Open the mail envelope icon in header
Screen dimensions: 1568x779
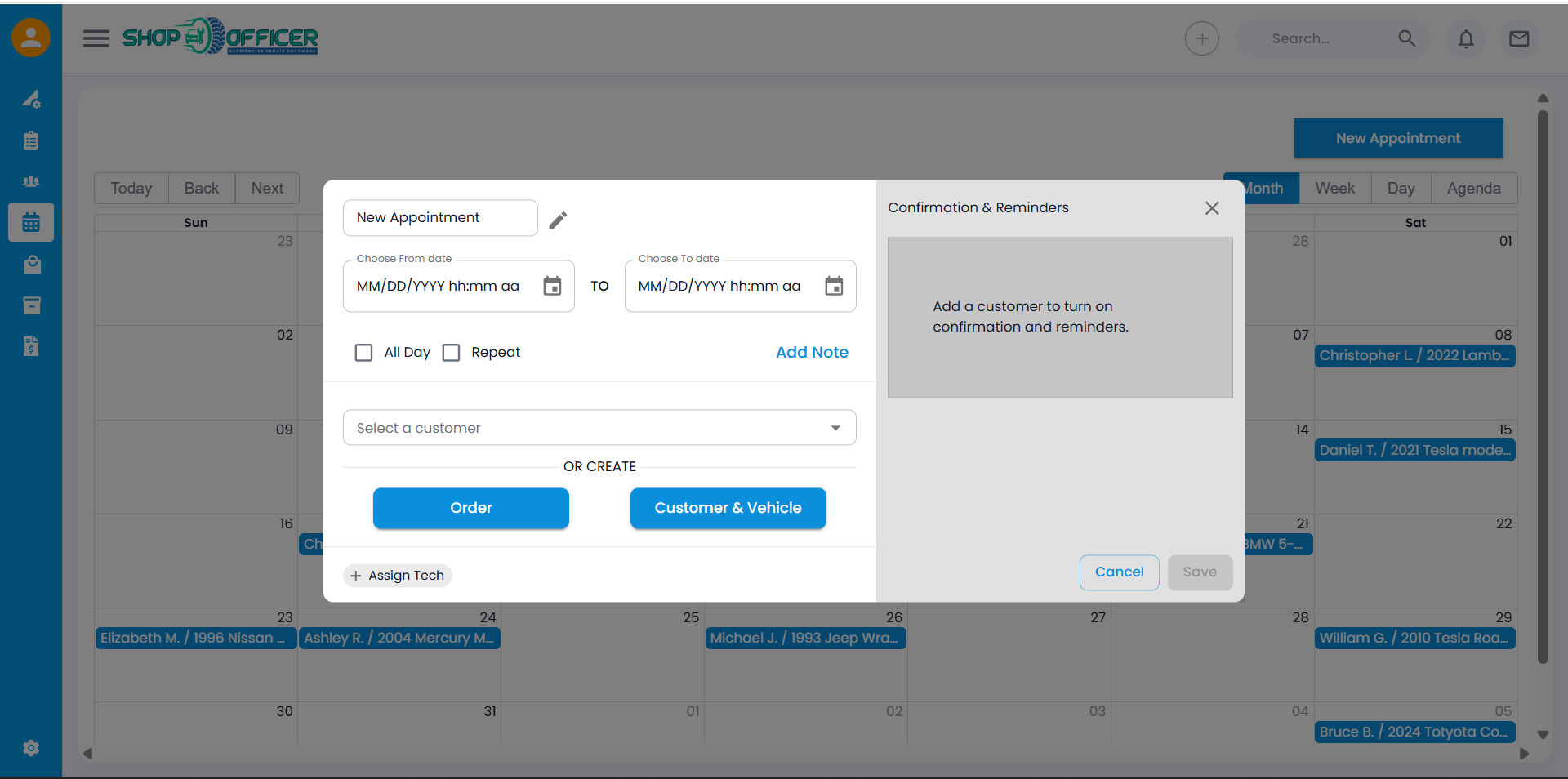(x=1519, y=38)
